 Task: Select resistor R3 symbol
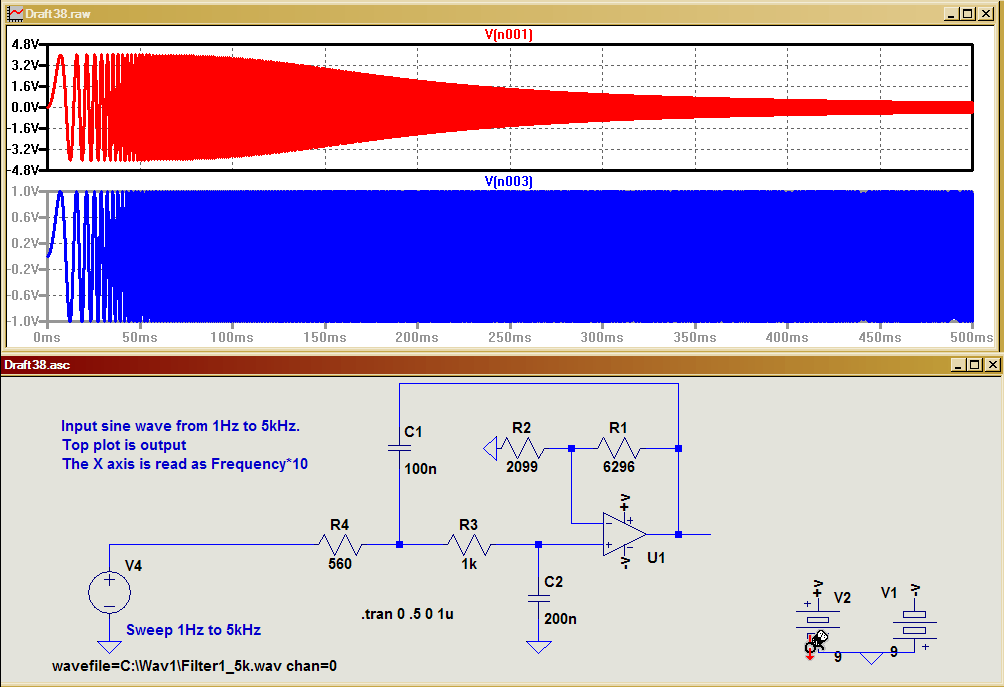click(x=469, y=545)
